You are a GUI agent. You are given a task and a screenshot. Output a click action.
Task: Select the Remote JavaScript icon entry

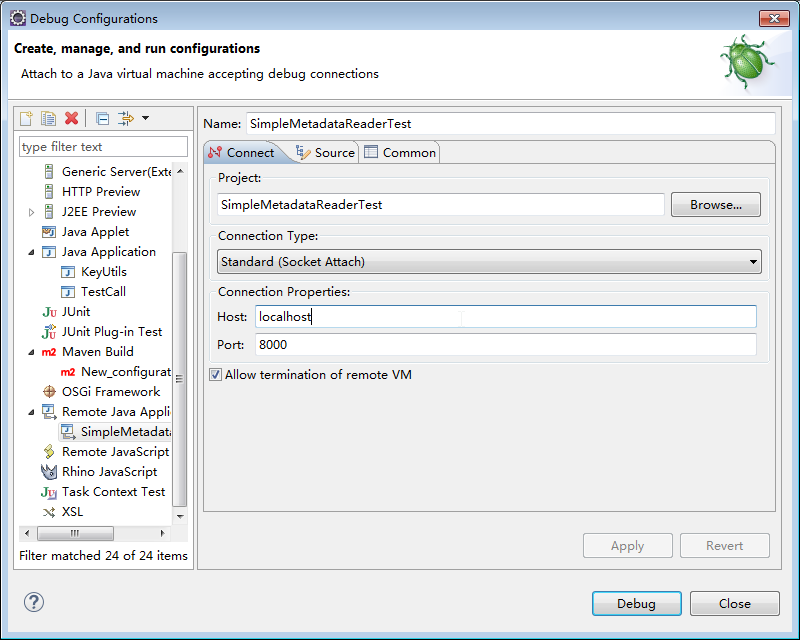point(48,452)
